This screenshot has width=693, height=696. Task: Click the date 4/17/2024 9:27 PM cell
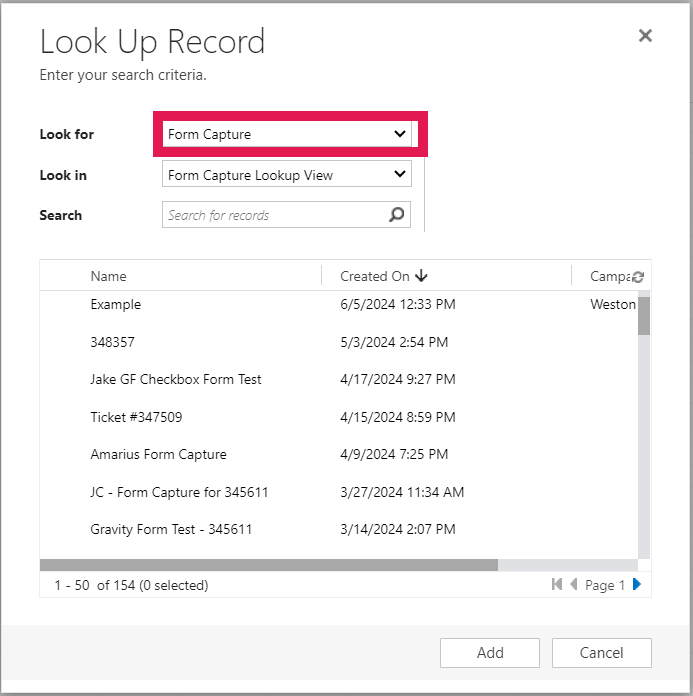tap(398, 380)
